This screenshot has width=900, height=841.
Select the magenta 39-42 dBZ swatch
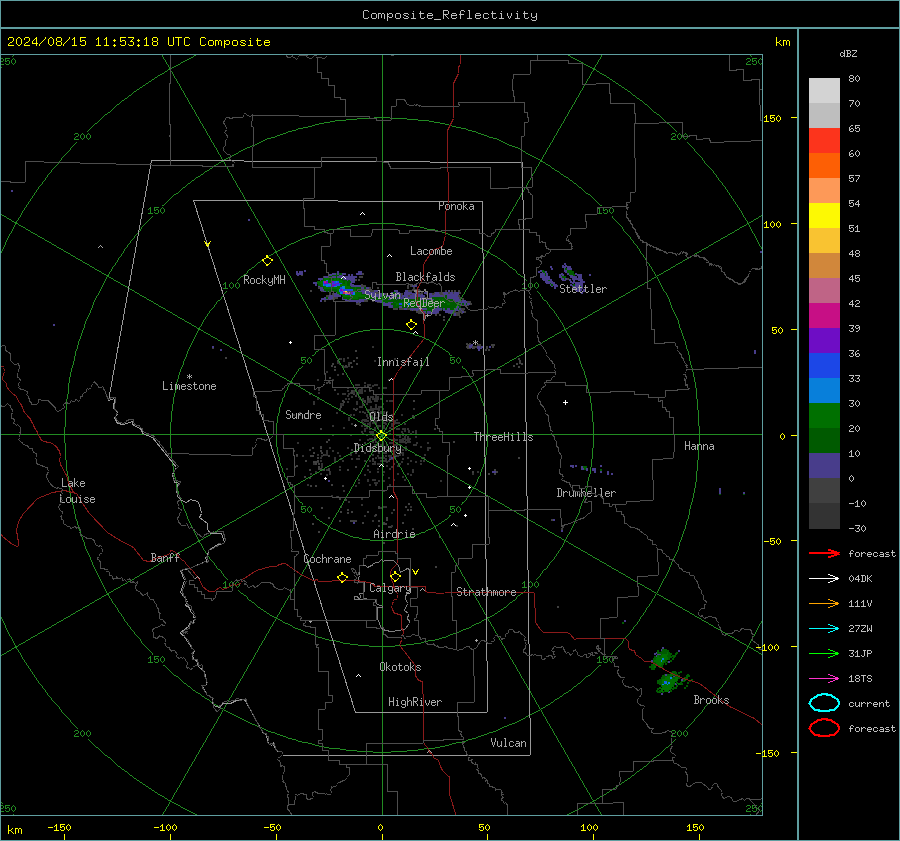(824, 316)
